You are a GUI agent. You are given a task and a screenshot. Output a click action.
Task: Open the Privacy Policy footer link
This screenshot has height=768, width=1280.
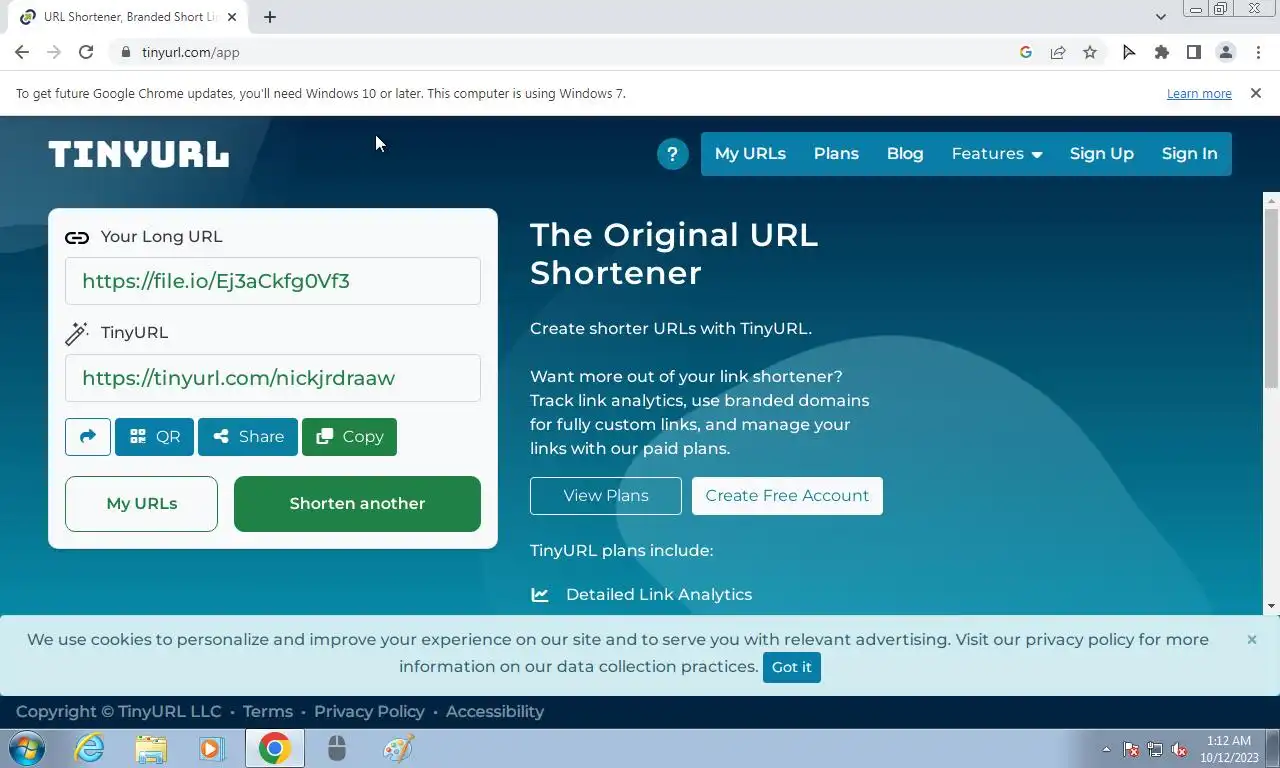coord(369,712)
